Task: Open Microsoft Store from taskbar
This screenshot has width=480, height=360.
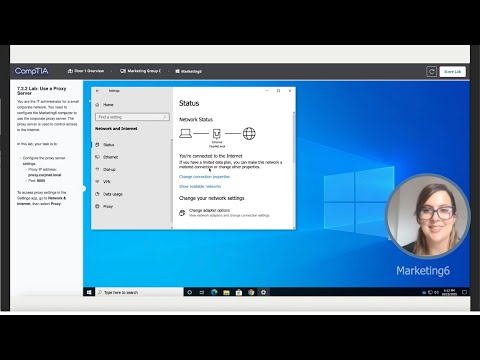Action: 239,292
